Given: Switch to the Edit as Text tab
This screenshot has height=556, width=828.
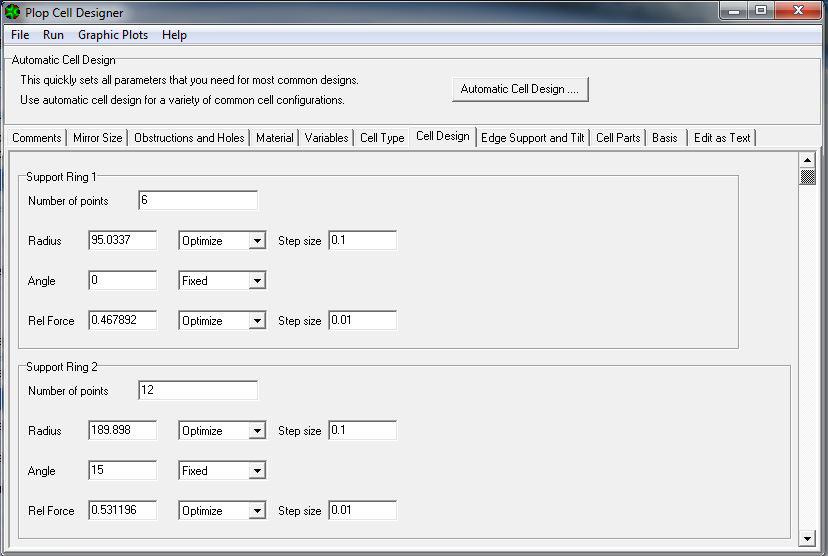Looking at the screenshot, I should 722,138.
